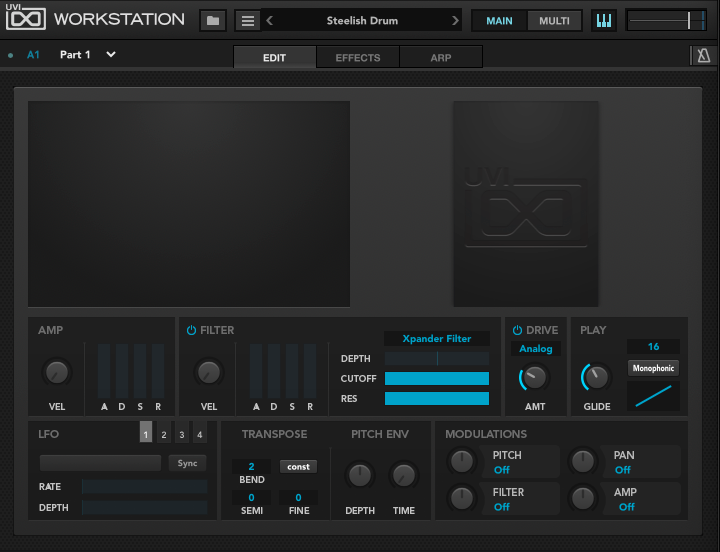Click the FILTER modulation knob
Screen dimensions: 720x552
click(x=462, y=498)
